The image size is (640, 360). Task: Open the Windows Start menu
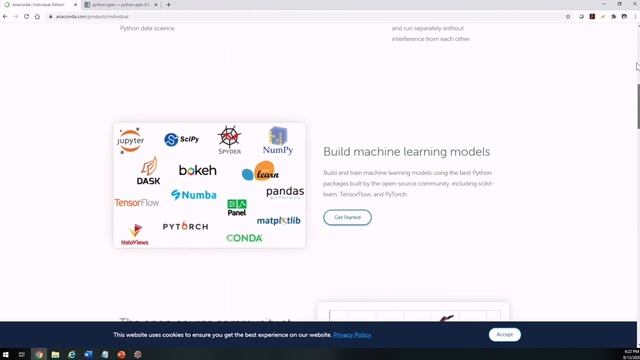click(x=6, y=354)
